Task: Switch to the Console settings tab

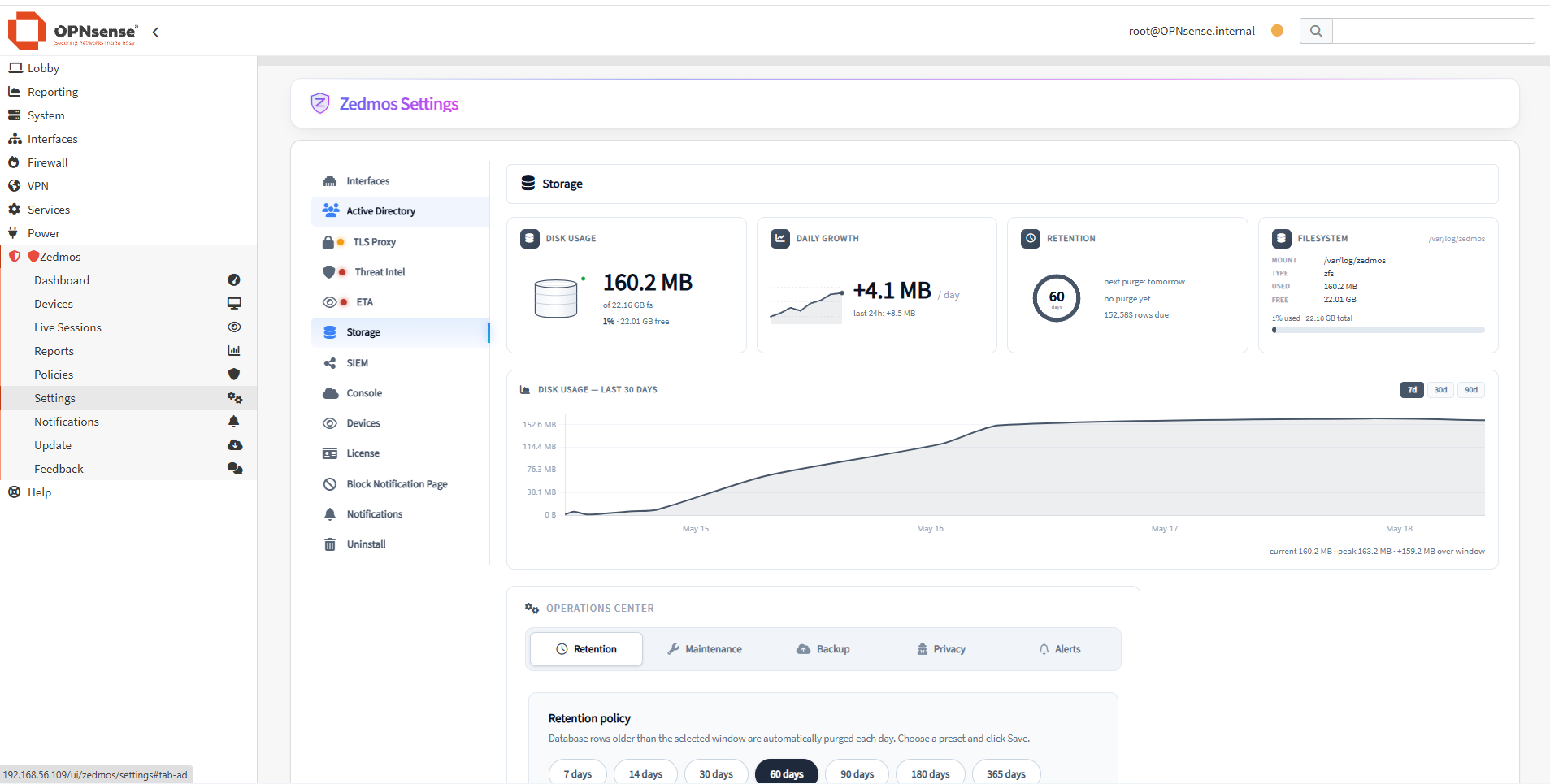Action: tap(400, 393)
